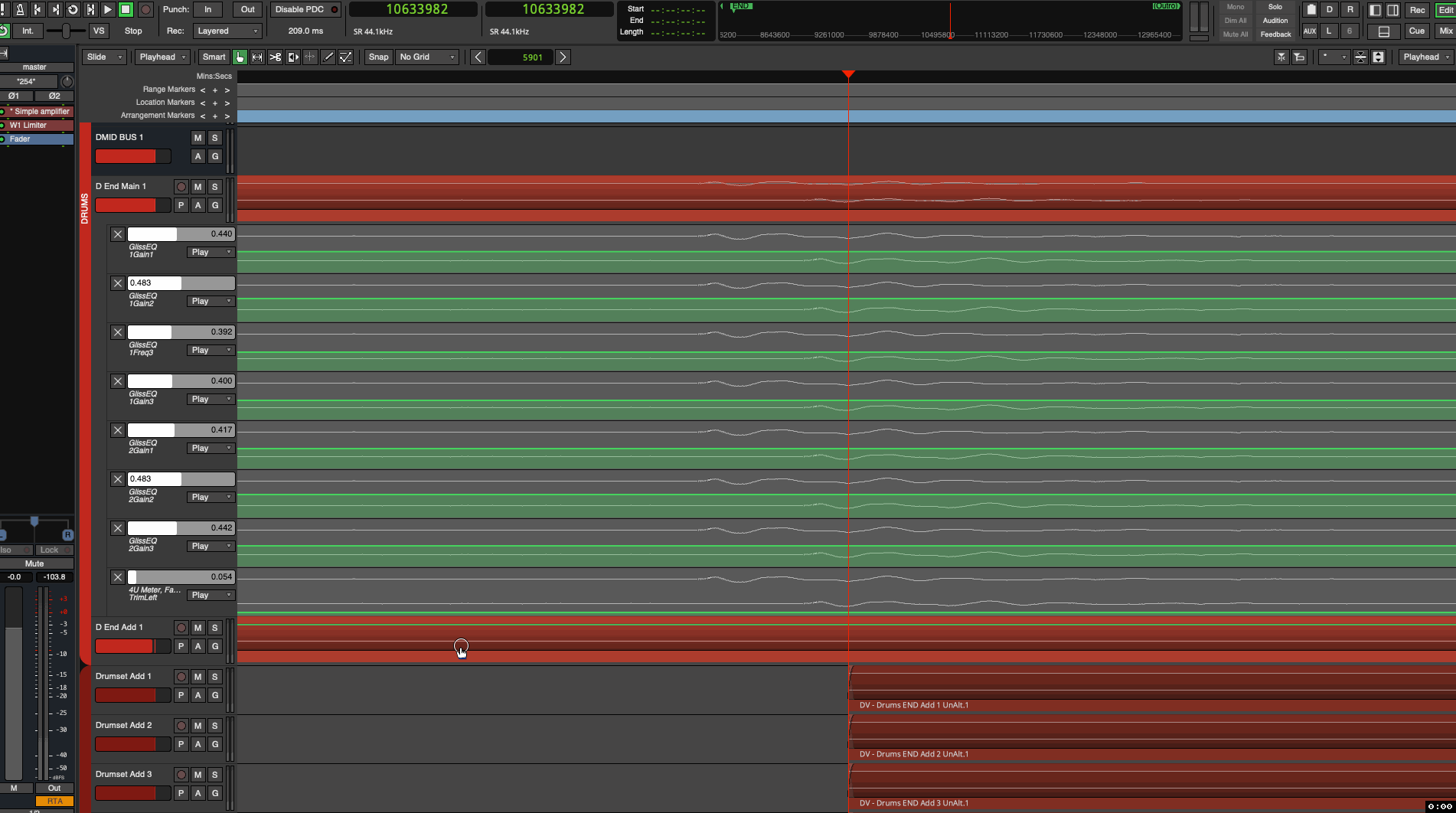
Task: Switch to the Cue window tab
Action: (x=1416, y=31)
